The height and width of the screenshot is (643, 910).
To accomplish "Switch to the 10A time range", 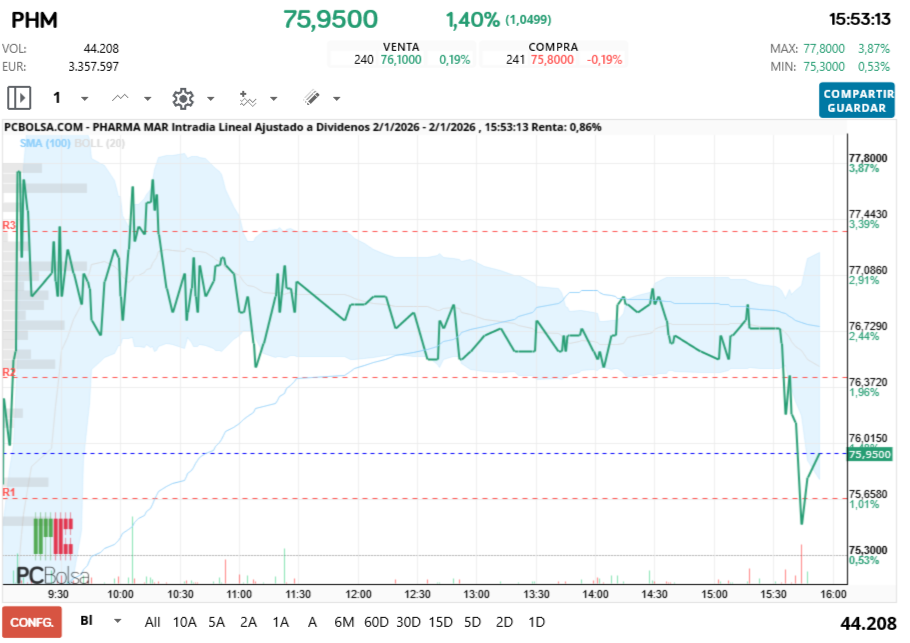I will (185, 622).
